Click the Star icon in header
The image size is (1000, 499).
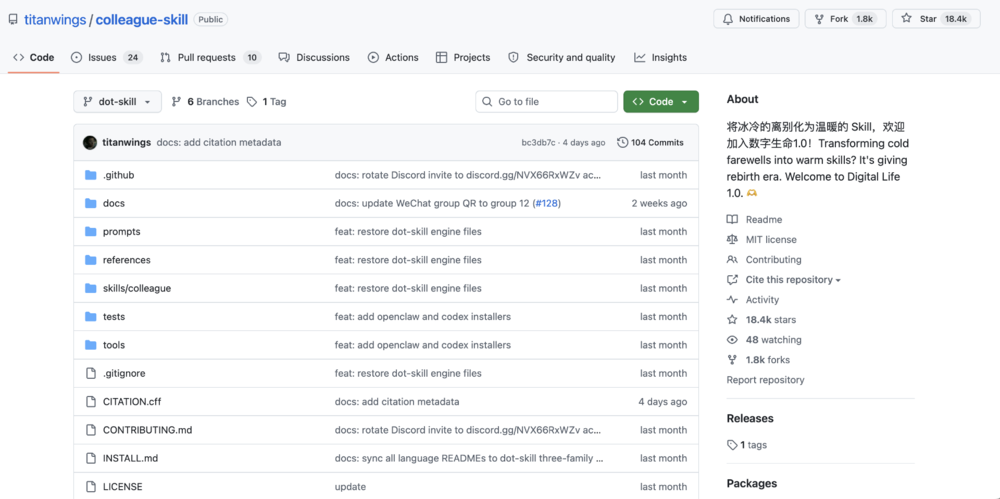click(x=906, y=19)
